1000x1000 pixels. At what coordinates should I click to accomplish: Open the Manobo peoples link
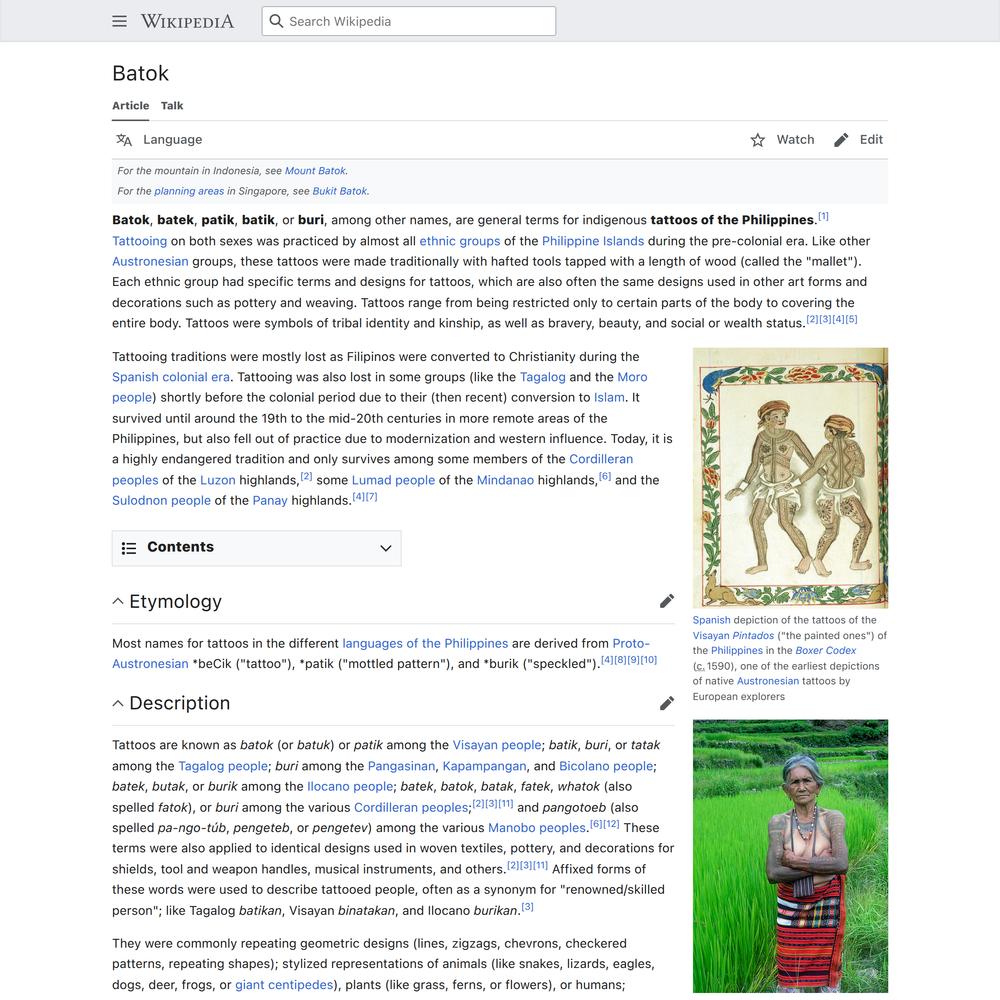pos(537,828)
